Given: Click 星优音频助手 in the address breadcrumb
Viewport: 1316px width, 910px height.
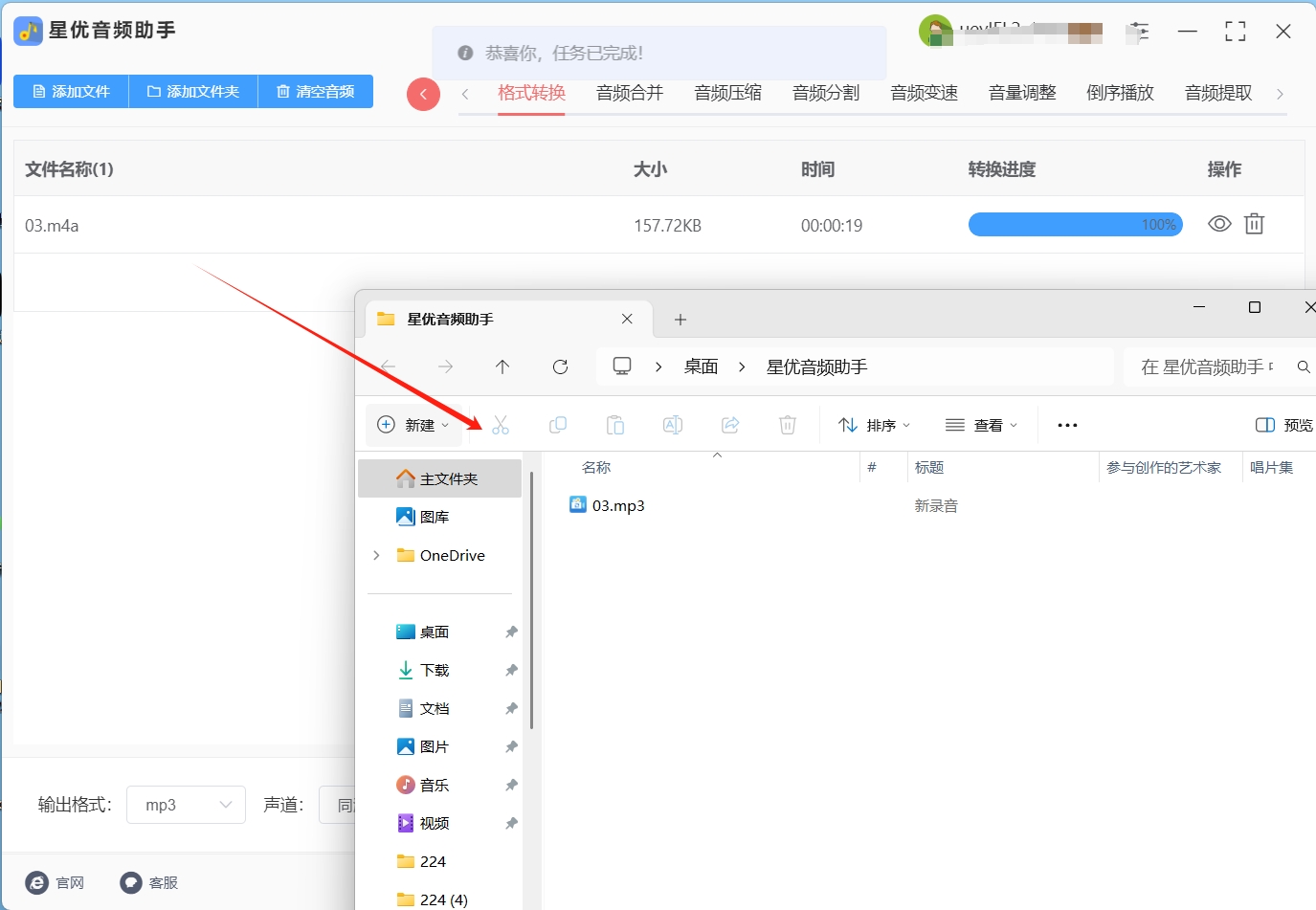Looking at the screenshot, I should coord(816,366).
